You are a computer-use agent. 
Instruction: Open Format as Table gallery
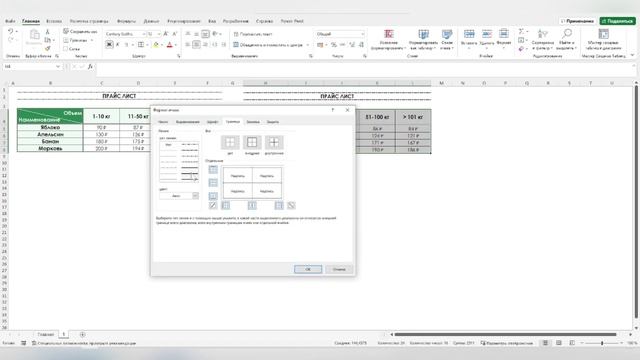pos(423,40)
